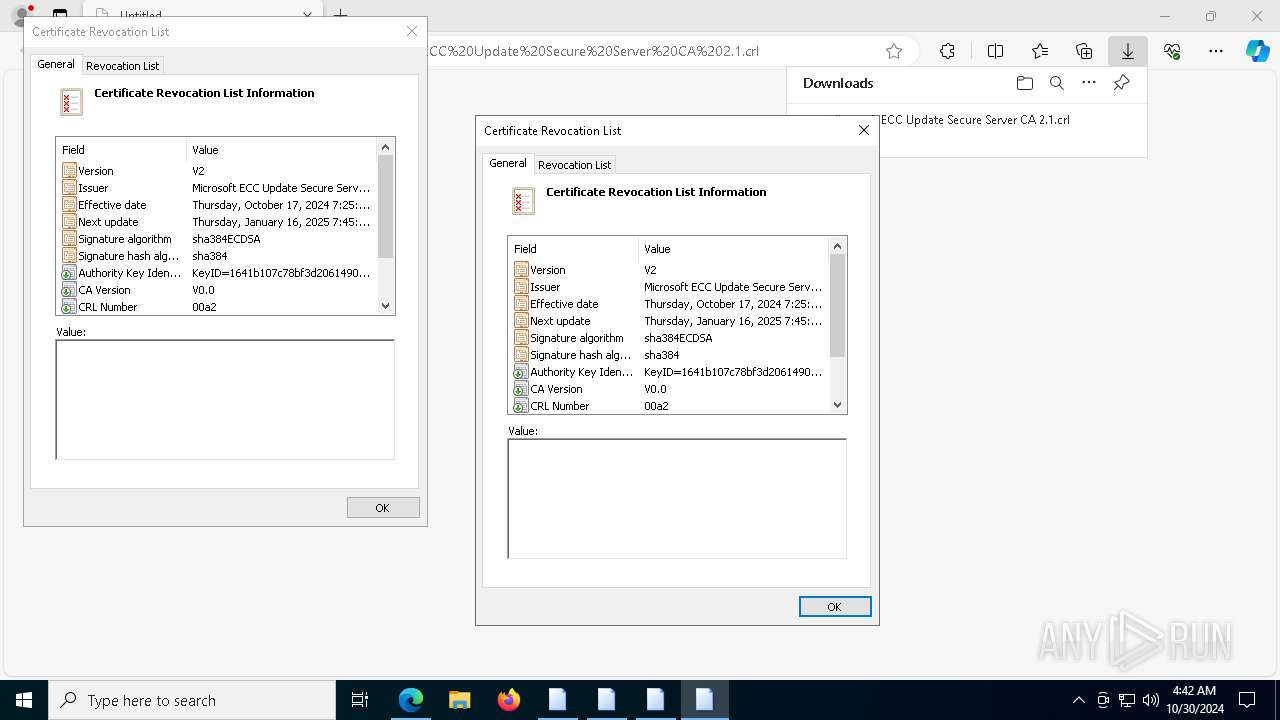Image resolution: width=1280 pixels, height=720 pixels.
Task: Click Type here to search box
Action: [192, 700]
